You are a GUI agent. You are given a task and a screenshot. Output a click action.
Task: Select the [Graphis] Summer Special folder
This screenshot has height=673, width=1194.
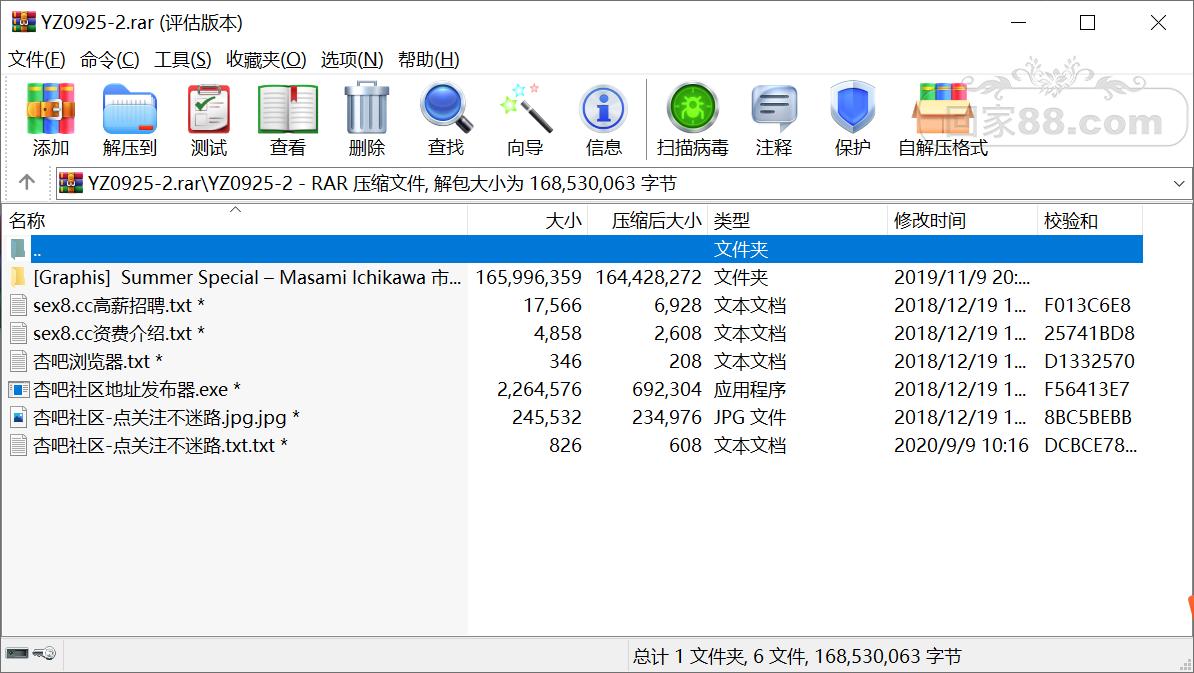tap(247, 278)
